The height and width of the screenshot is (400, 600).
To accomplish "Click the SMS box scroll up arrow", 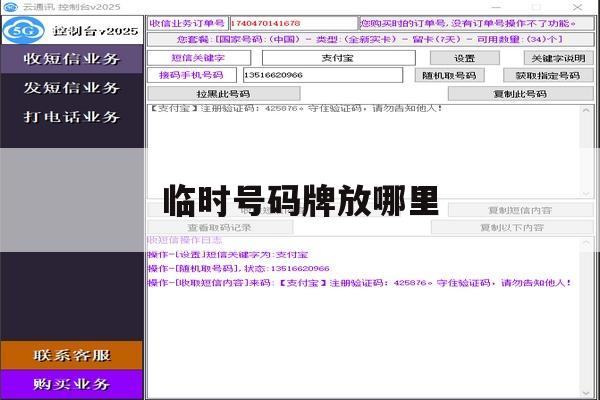I will coord(586,110).
